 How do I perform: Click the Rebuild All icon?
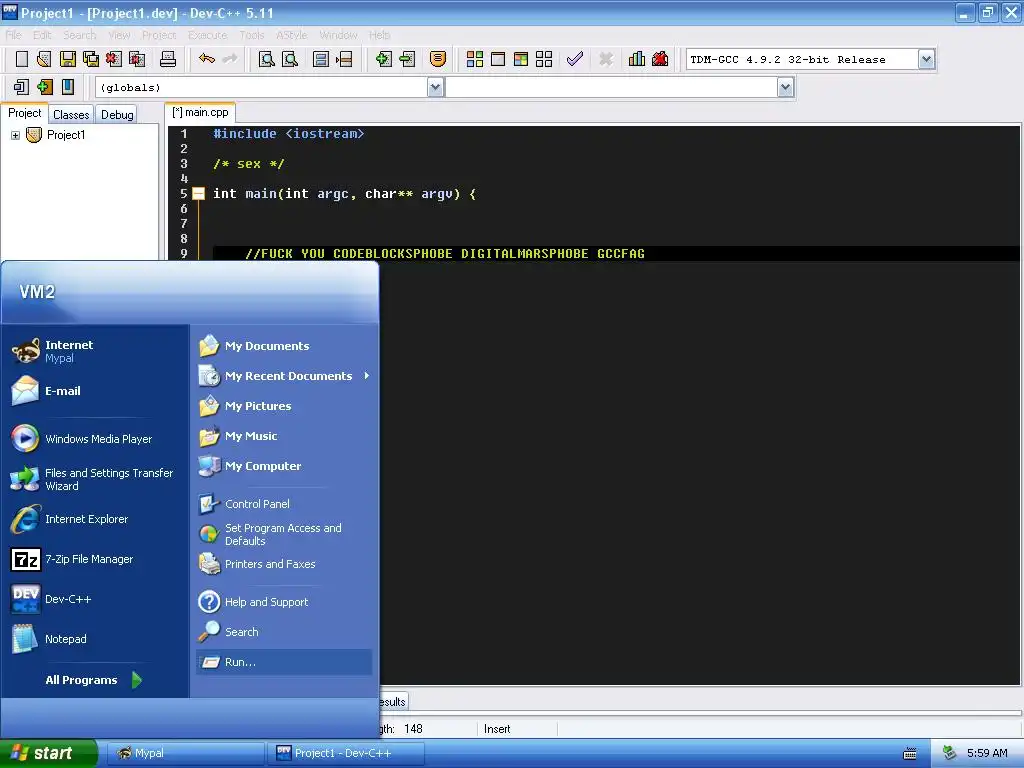point(544,59)
